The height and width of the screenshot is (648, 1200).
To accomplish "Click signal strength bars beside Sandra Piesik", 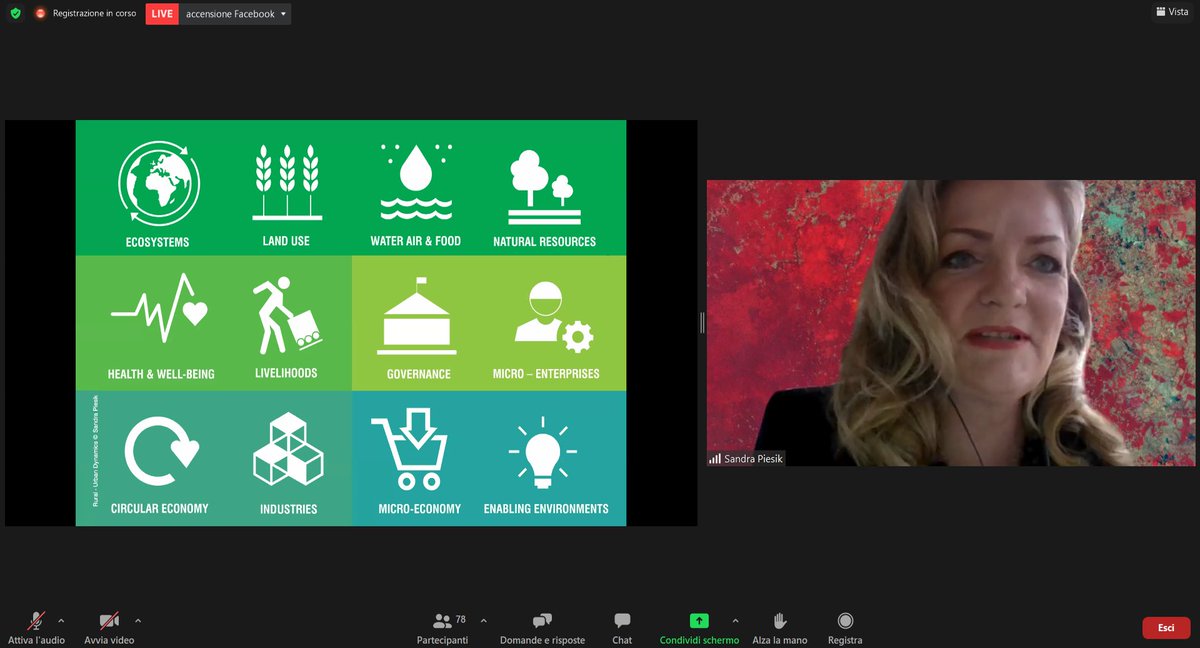I will coord(715,459).
